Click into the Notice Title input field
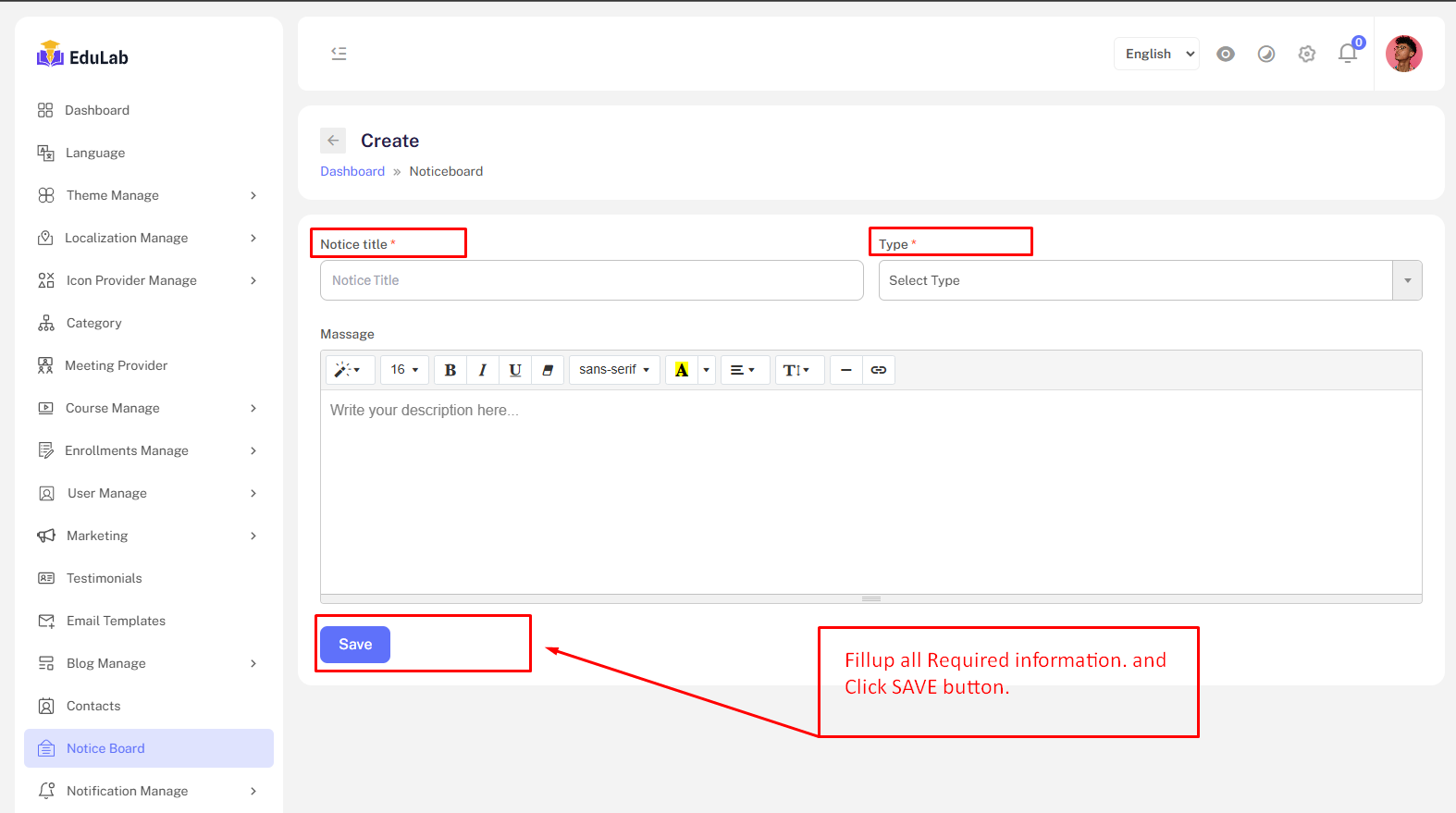The height and width of the screenshot is (813, 1456). pos(591,280)
